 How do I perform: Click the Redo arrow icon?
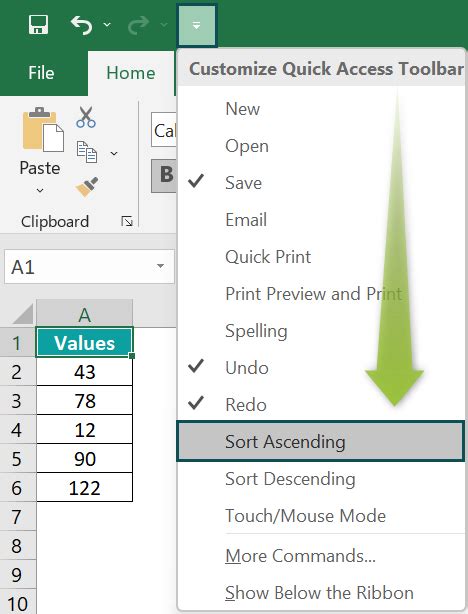point(139,25)
